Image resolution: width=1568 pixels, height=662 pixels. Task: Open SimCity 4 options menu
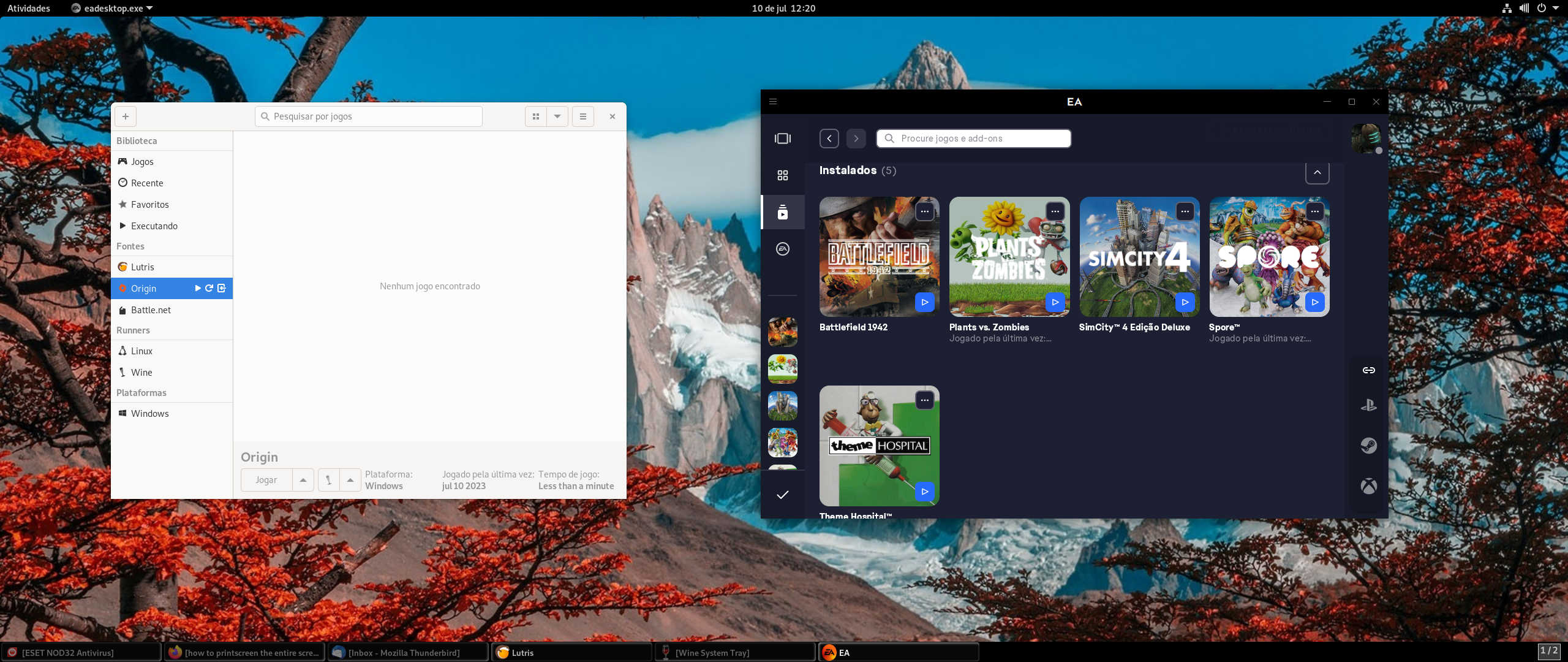1185,211
